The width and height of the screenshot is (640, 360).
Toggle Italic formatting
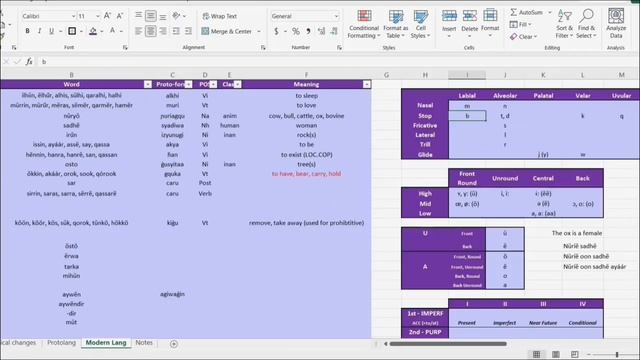click(39, 31)
